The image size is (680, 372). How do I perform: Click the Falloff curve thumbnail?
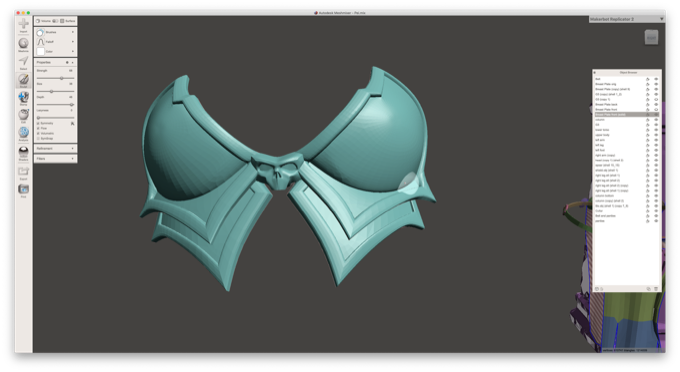coord(40,42)
